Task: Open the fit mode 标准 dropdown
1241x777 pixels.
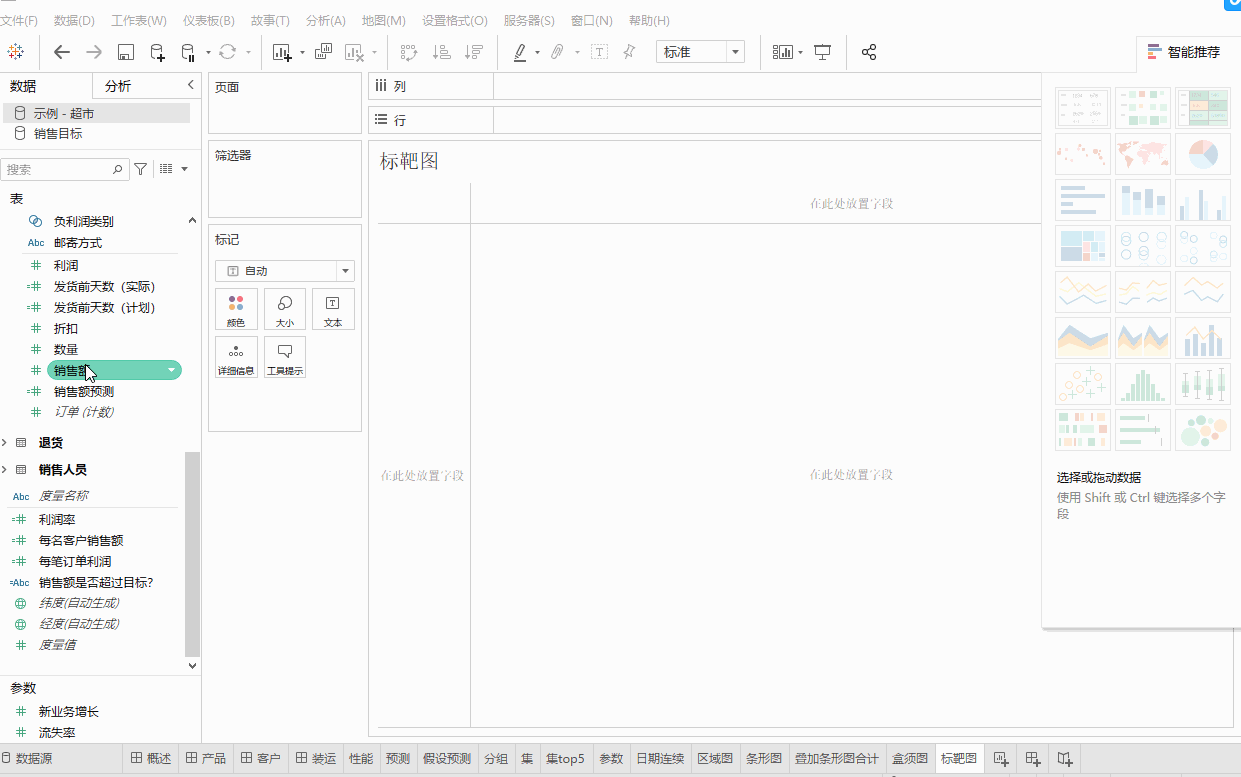Action: 700,52
